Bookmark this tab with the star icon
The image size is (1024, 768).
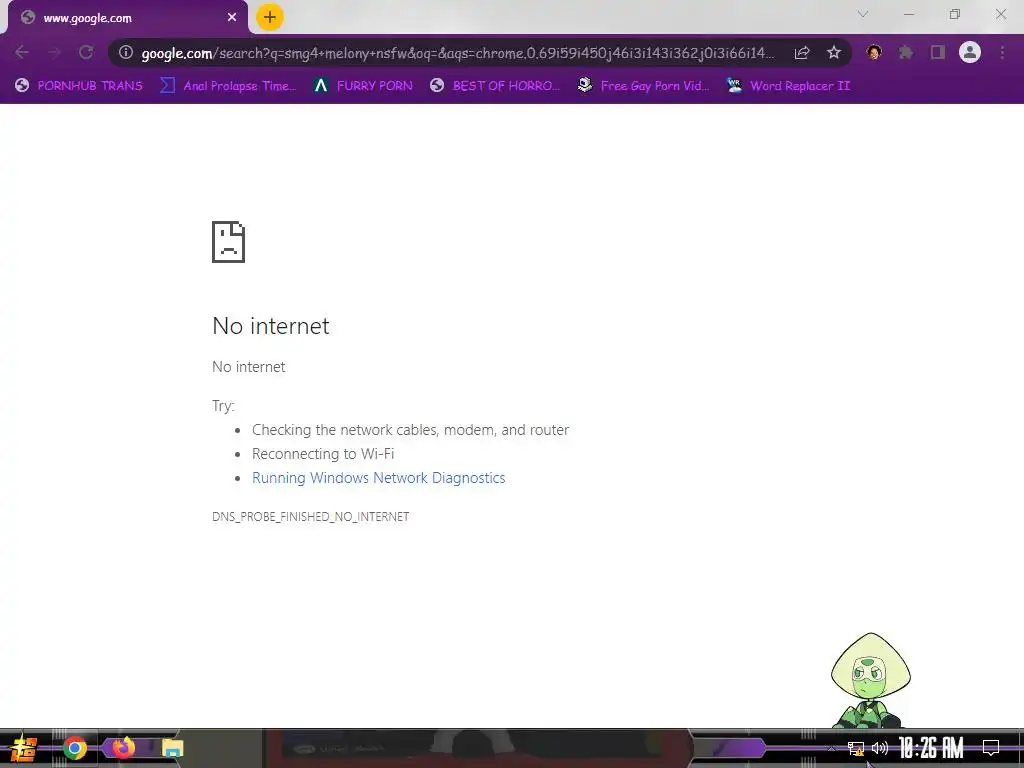(x=834, y=53)
